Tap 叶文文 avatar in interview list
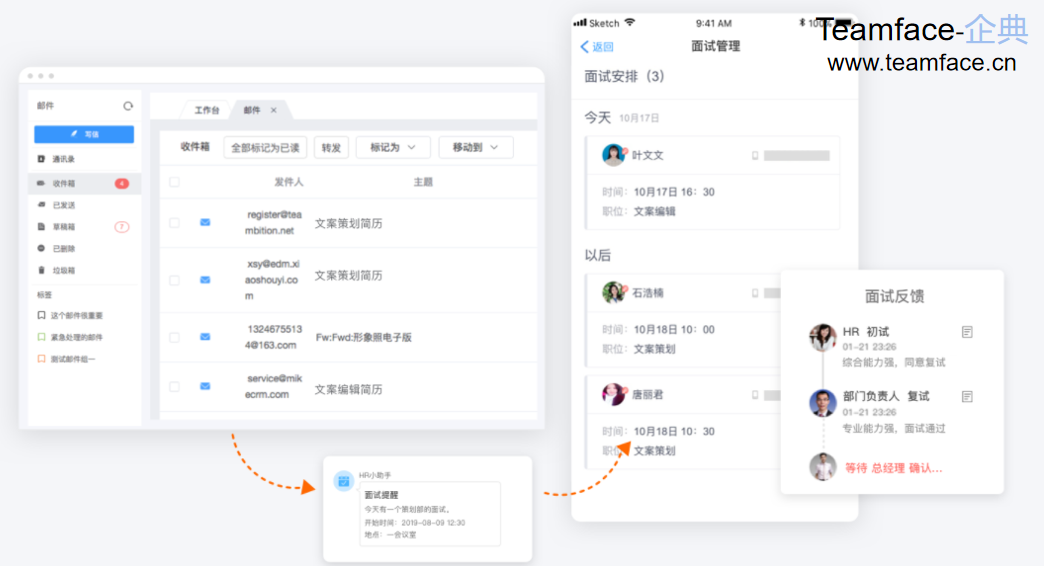This screenshot has height=566, width=1045. 614,155
